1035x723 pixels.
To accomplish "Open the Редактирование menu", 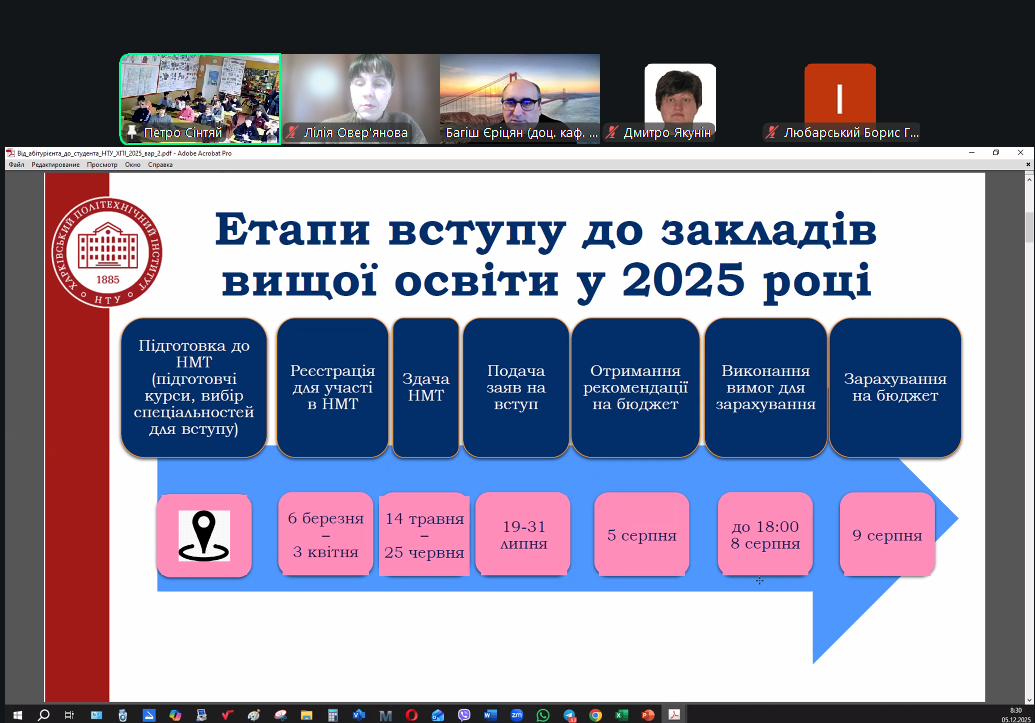I will 54,164.
